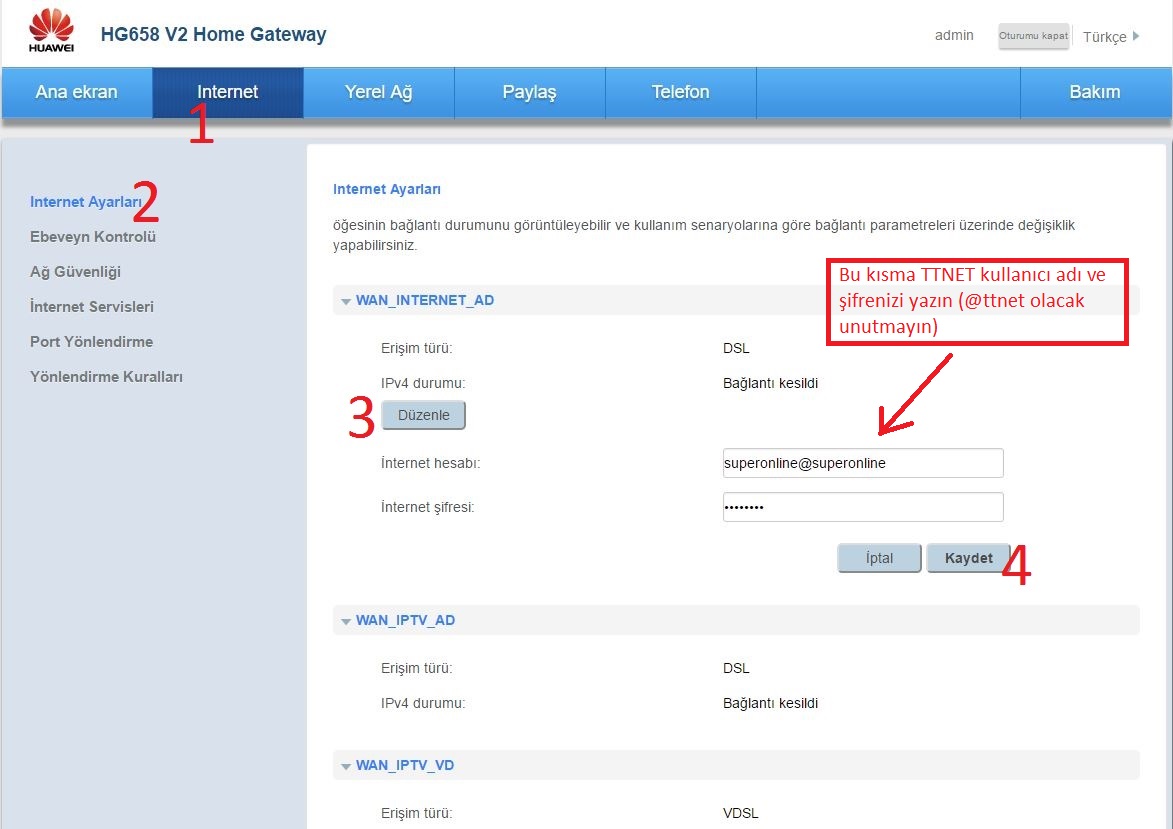Click the Oturumu kapat logout button
This screenshot has width=1173, height=829.
(1034, 36)
